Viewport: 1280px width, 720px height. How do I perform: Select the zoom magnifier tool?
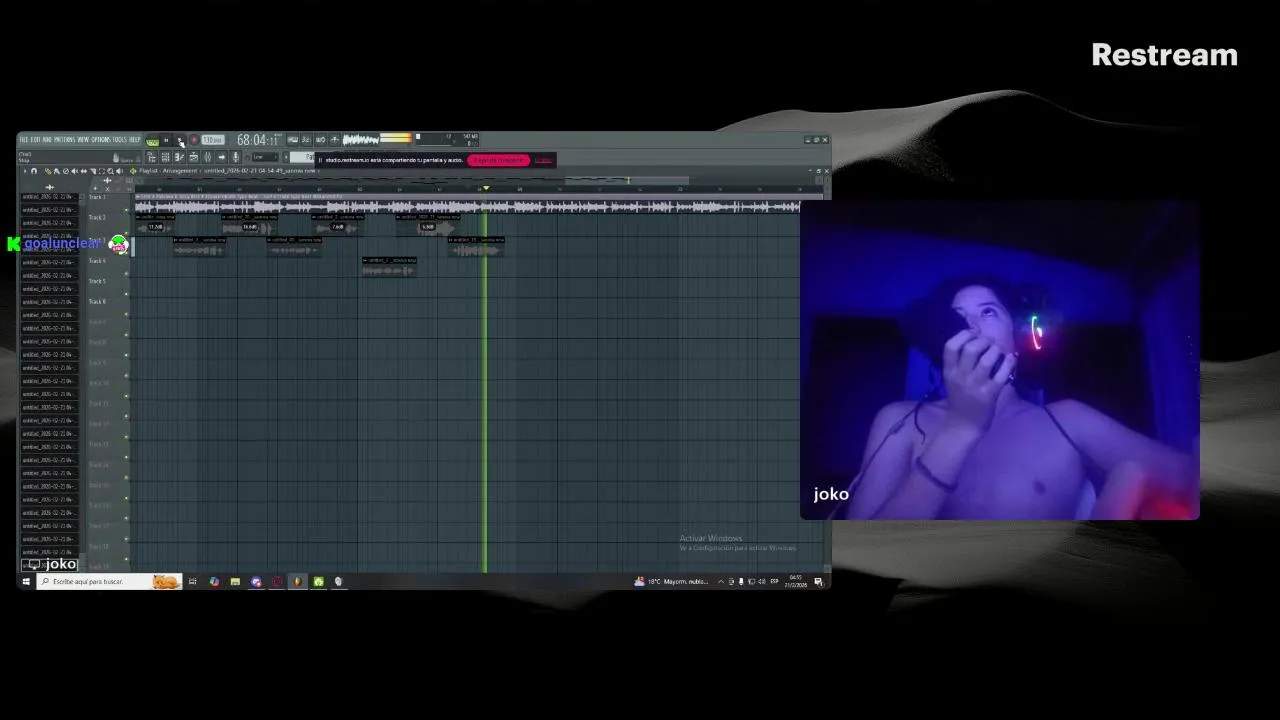point(110,171)
